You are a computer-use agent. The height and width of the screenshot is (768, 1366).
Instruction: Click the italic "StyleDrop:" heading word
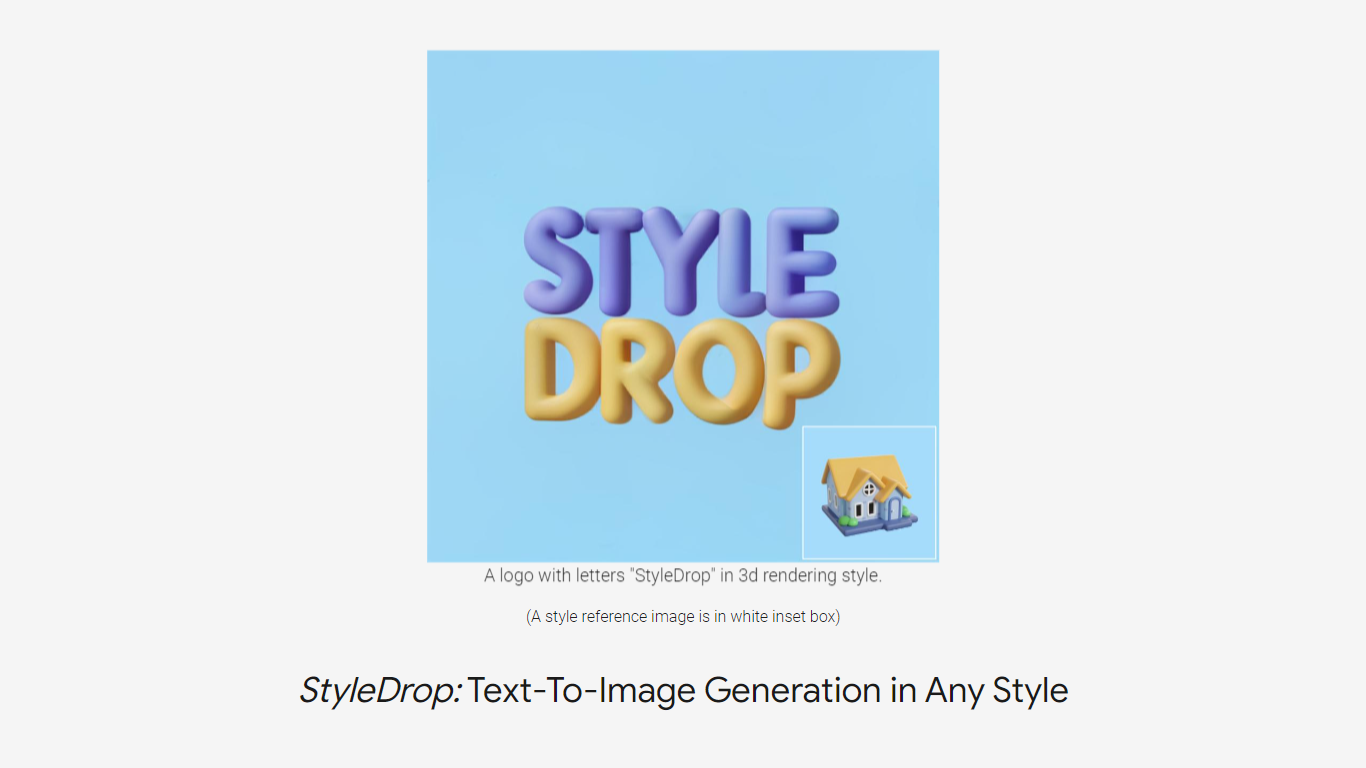[x=380, y=691]
